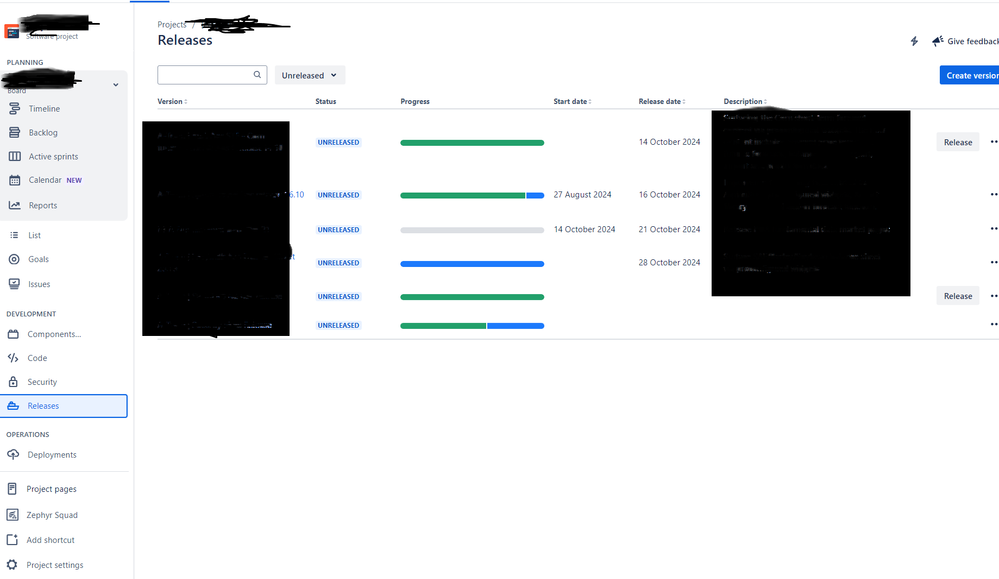Click the last row's green-blue progress bar

(472, 325)
